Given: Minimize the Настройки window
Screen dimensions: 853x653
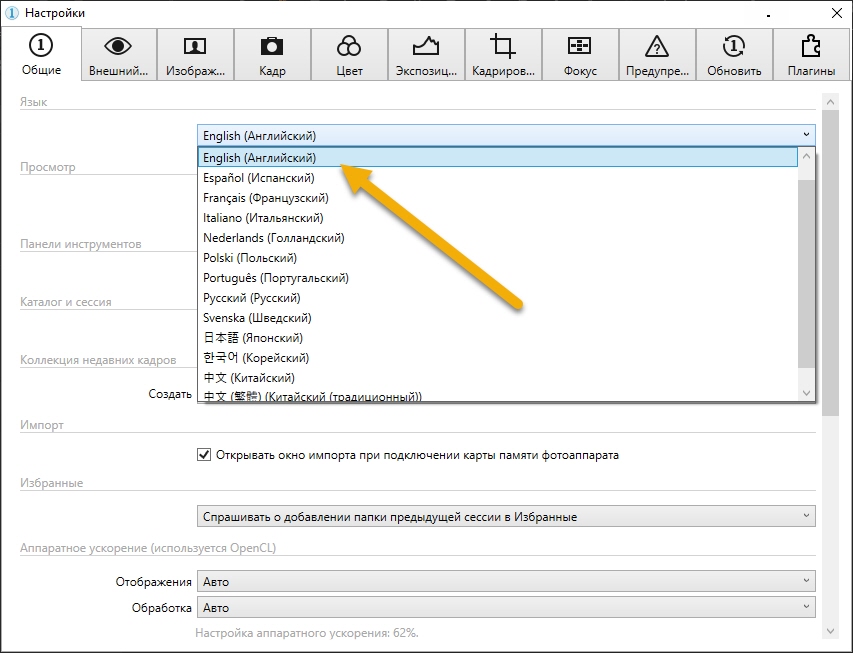Looking at the screenshot, I should (768, 14).
